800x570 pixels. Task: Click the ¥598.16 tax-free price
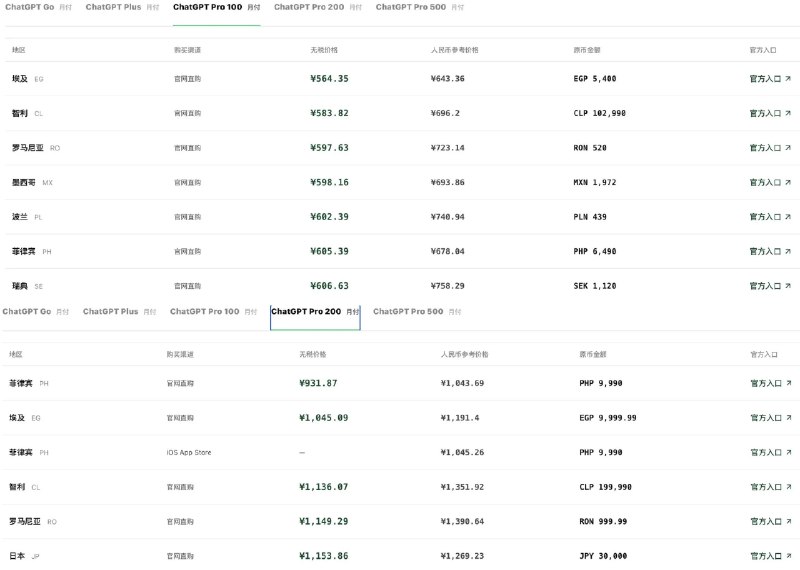pyautogui.click(x=329, y=182)
